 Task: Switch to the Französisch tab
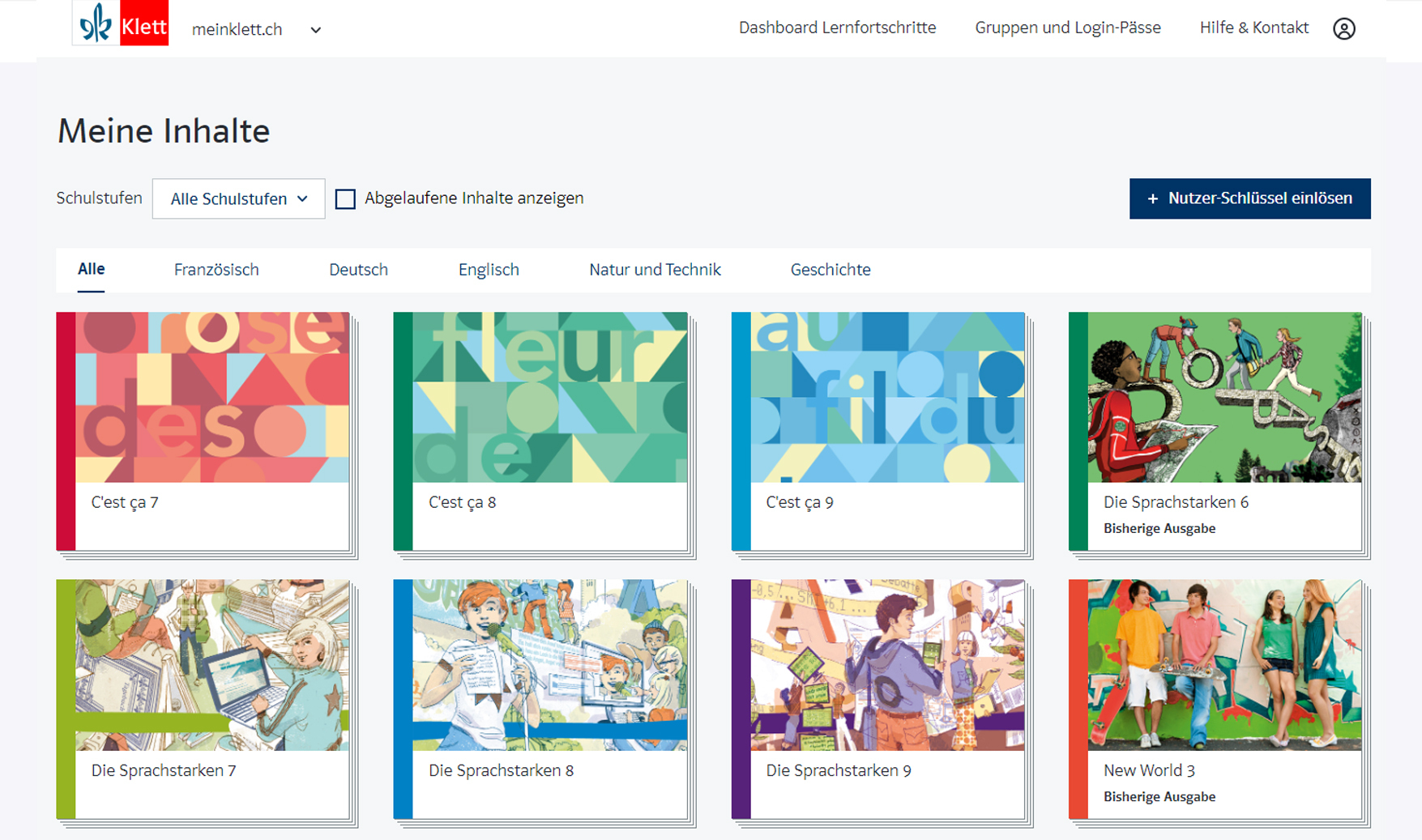tap(216, 270)
